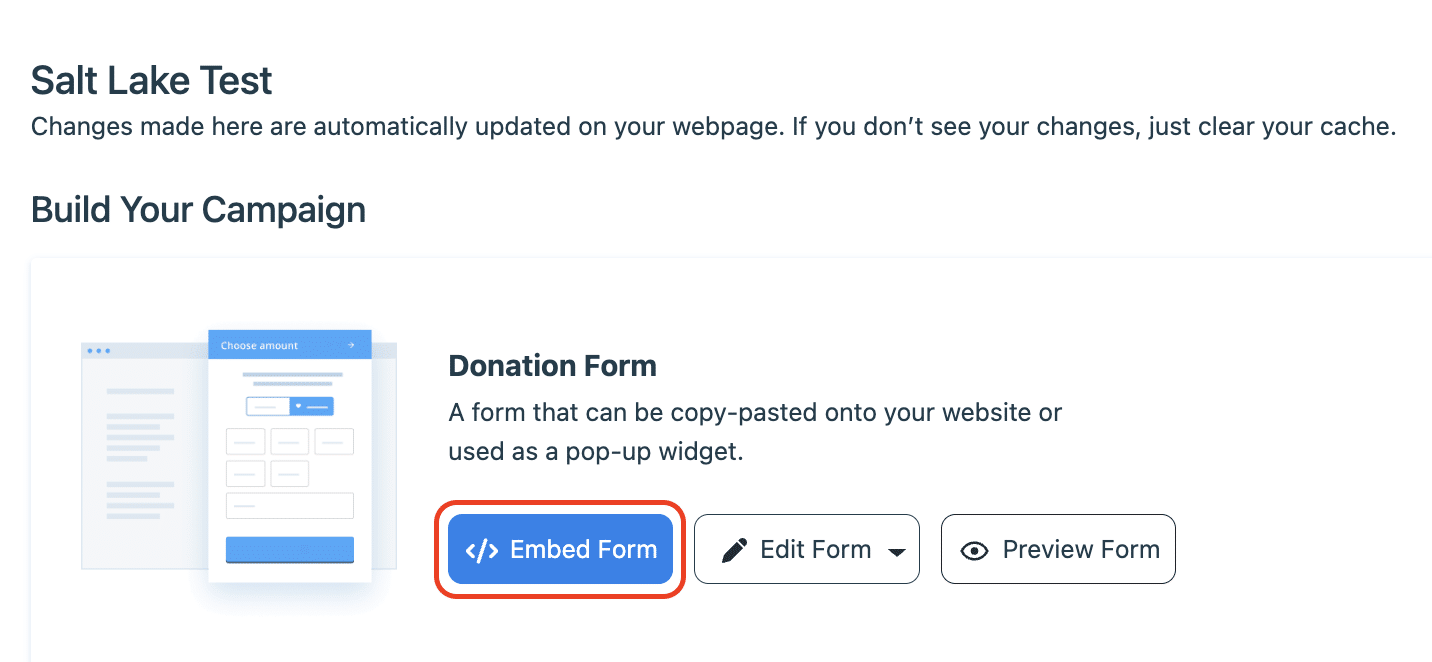1432x662 pixels.
Task: Click the Salt Lake Test page title
Action: (x=151, y=80)
